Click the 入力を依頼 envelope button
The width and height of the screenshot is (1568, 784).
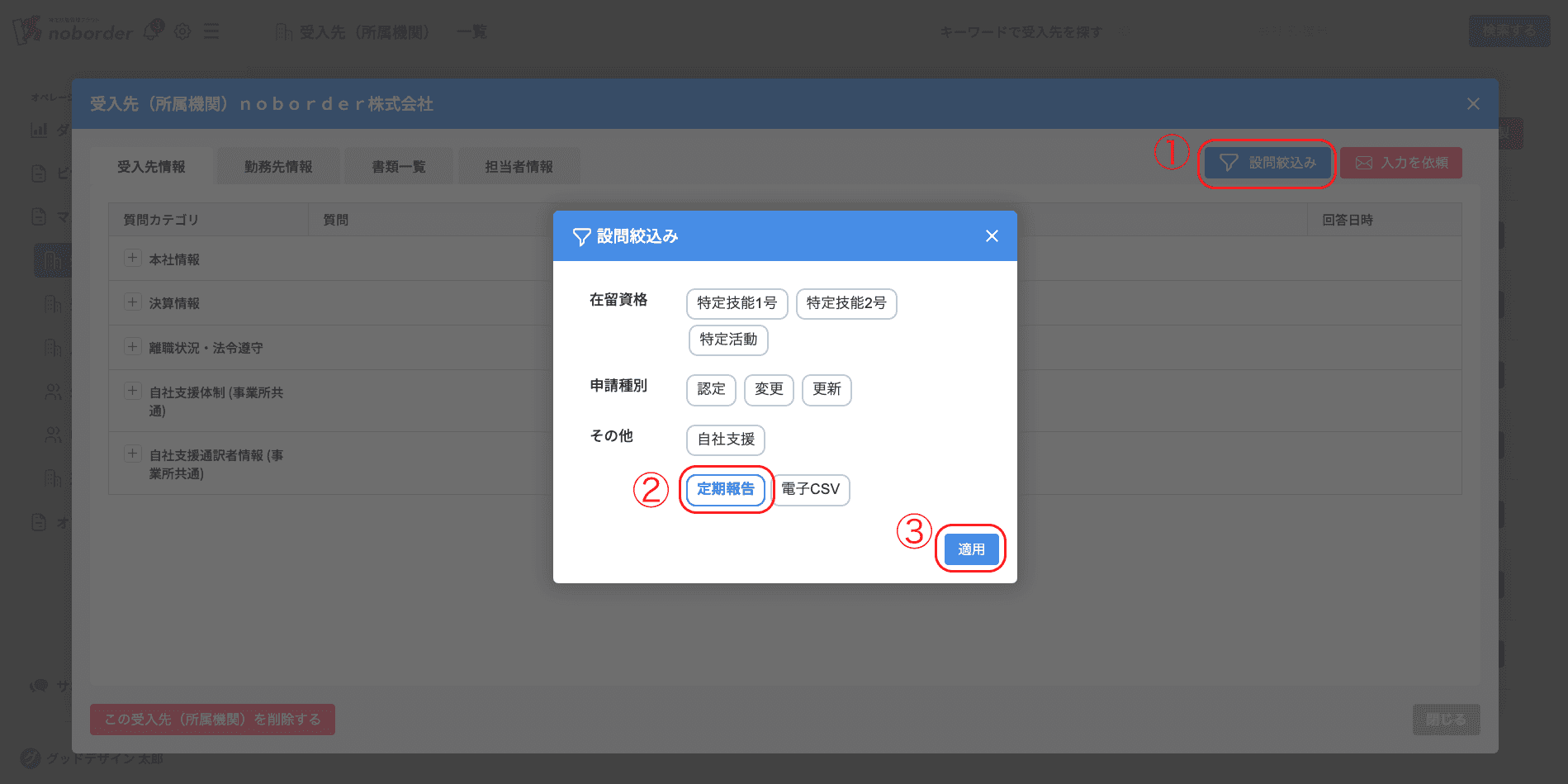tap(1400, 163)
